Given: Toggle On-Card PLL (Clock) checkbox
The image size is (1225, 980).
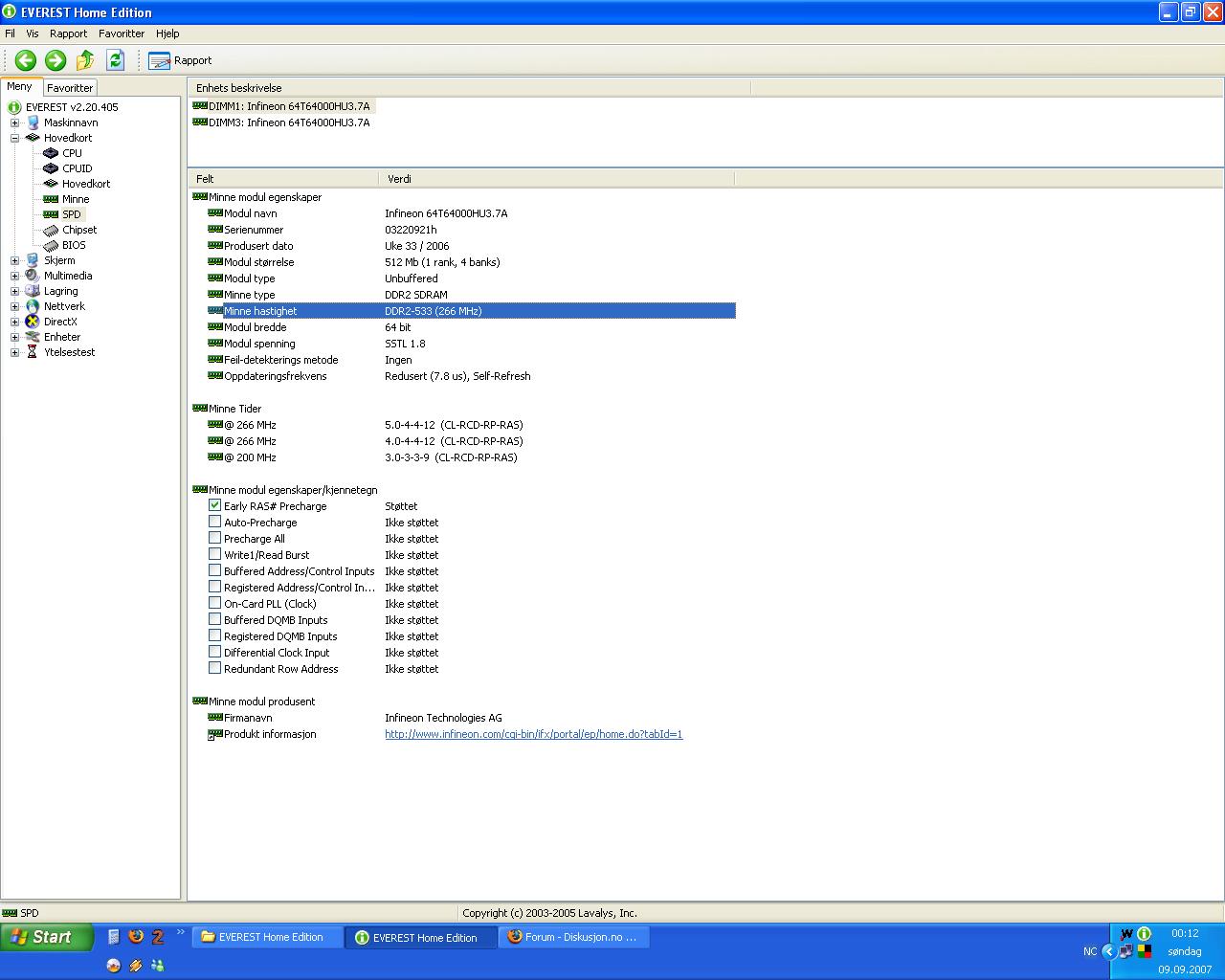Looking at the screenshot, I should click(x=214, y=603).
